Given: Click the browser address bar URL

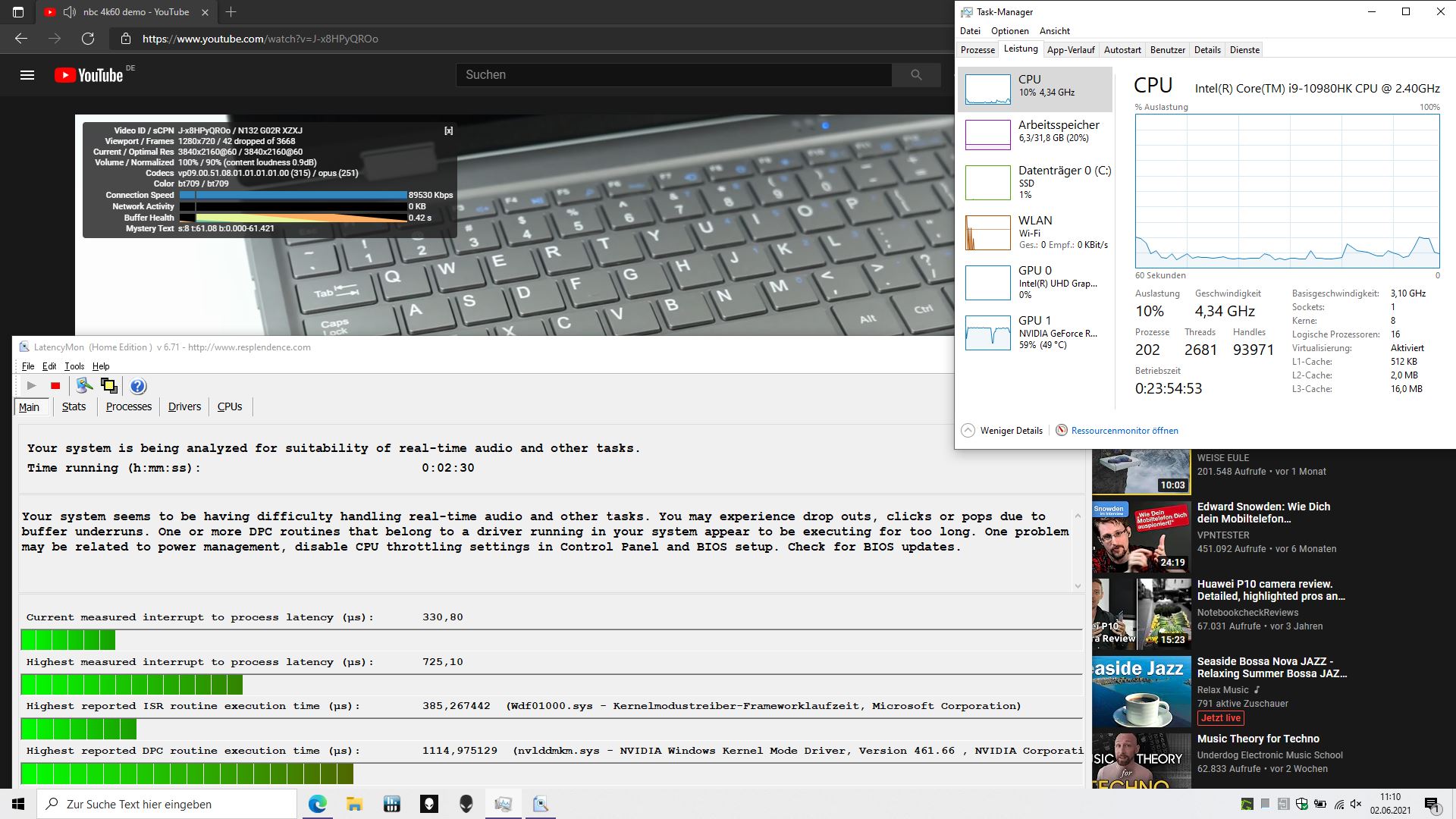Looking at the screenshot, I should 260,39.
